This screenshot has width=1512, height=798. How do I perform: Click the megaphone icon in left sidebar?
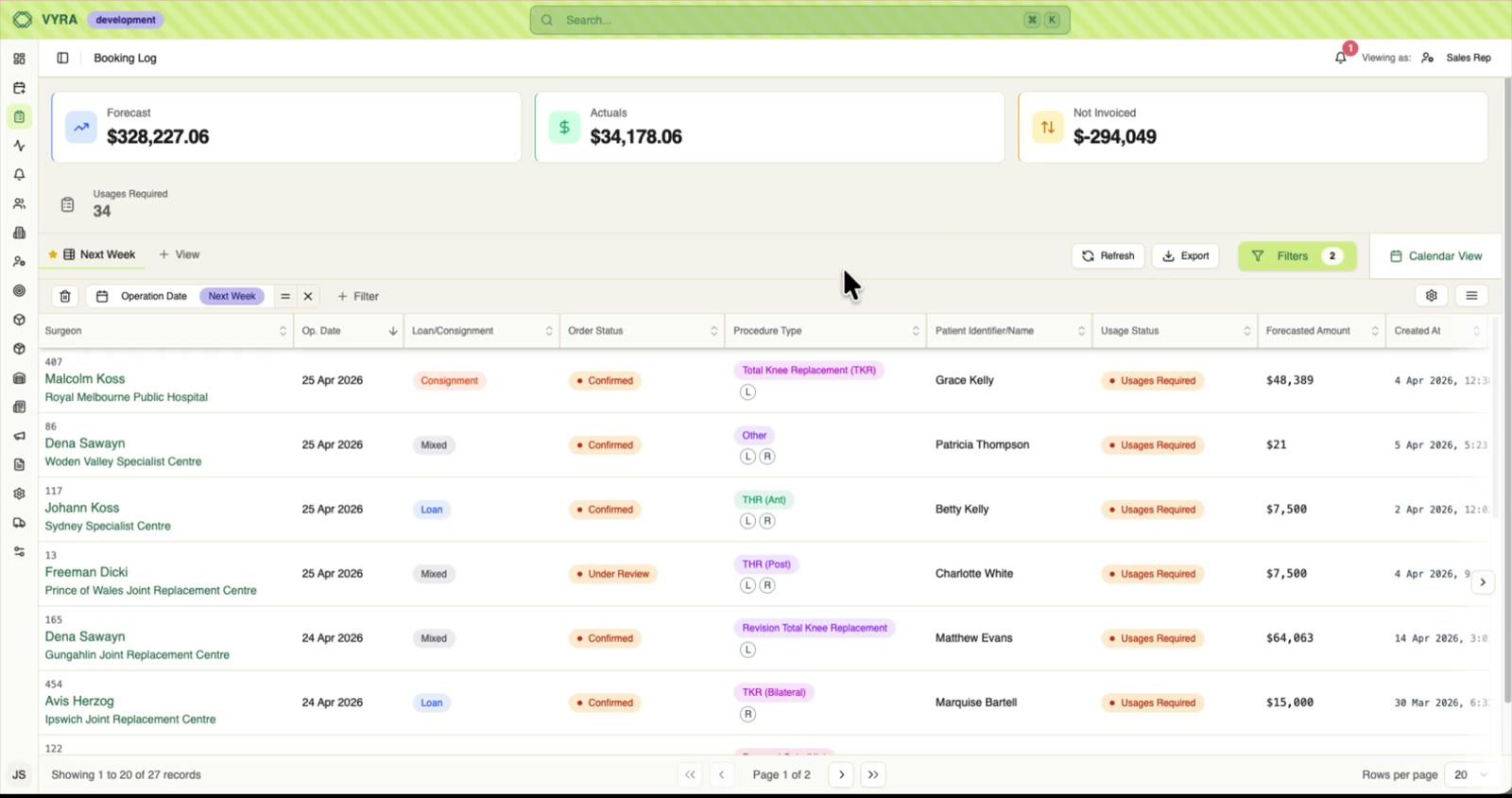click(19, 436)
